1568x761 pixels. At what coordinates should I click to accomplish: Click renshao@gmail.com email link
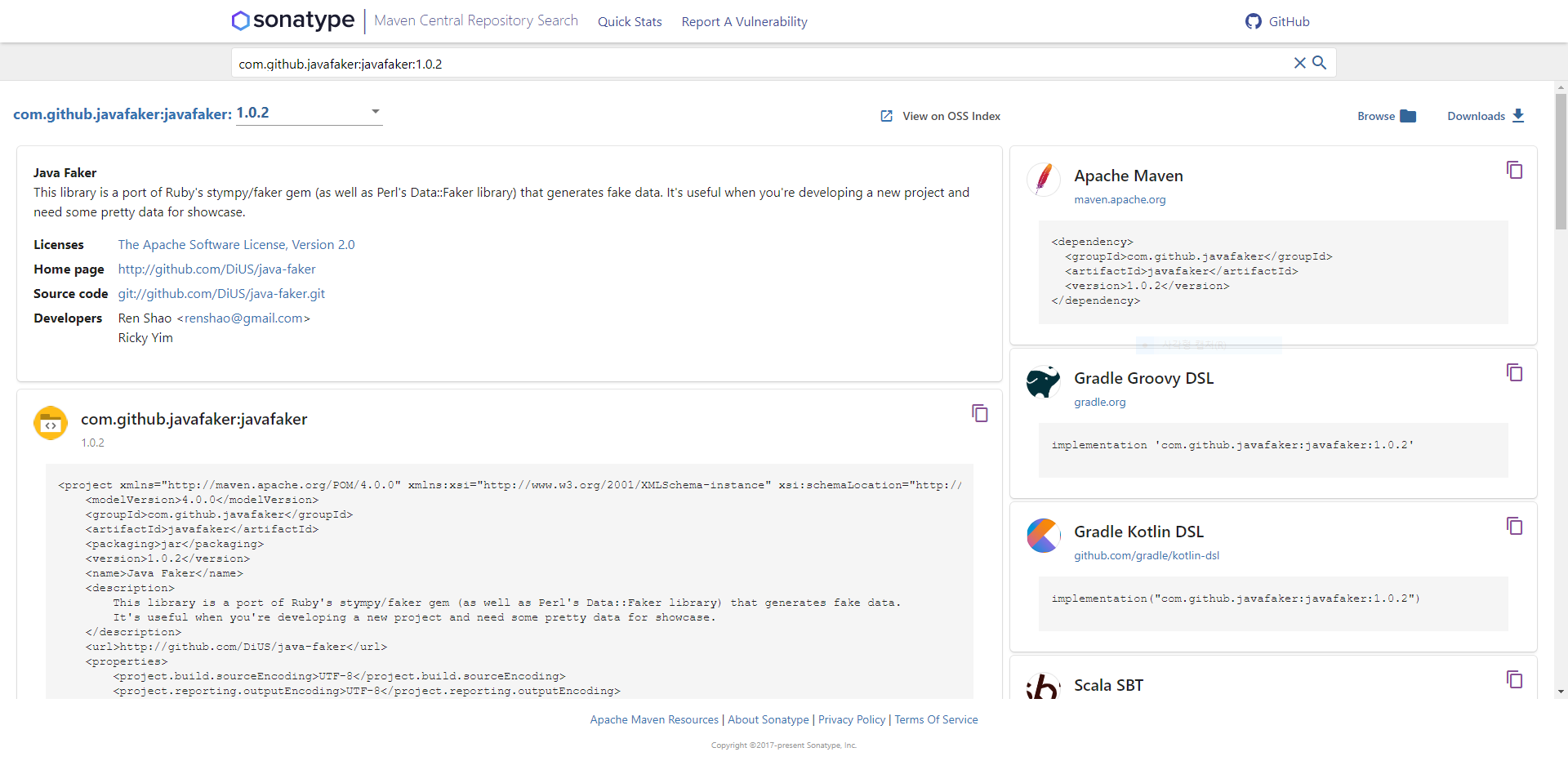point(243,318)
